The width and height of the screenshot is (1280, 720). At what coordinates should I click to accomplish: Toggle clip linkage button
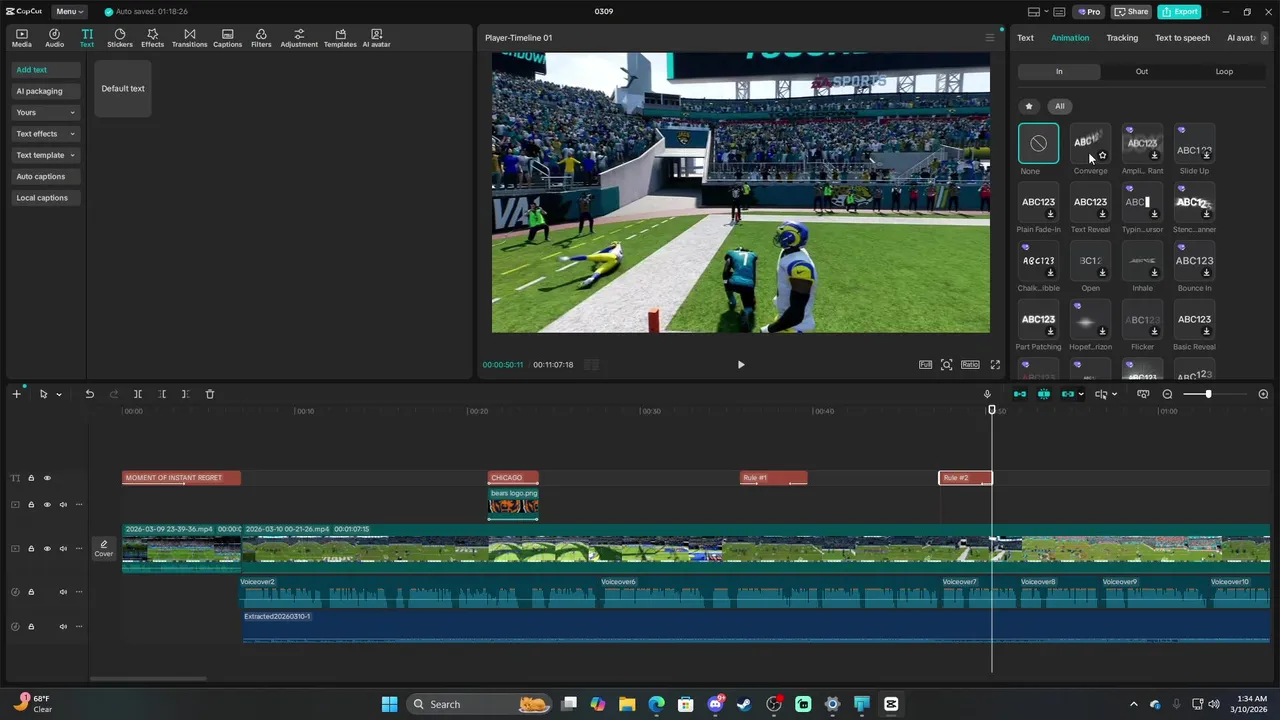click(x=1068, y=394)
